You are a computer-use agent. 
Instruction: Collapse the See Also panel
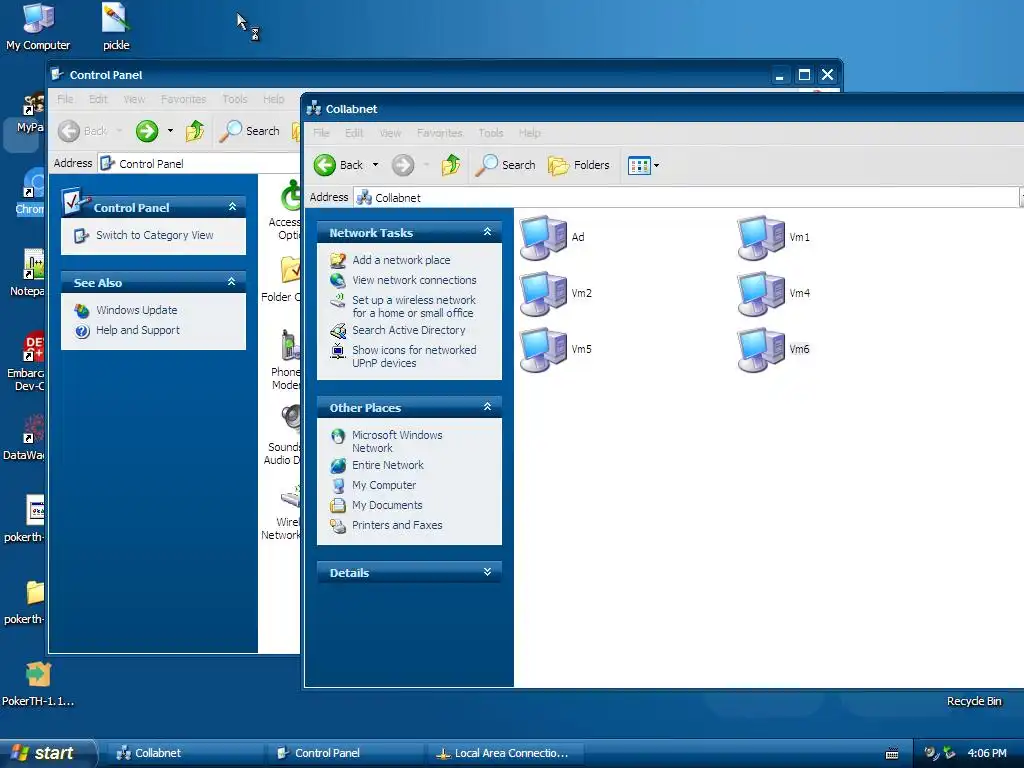231,281
